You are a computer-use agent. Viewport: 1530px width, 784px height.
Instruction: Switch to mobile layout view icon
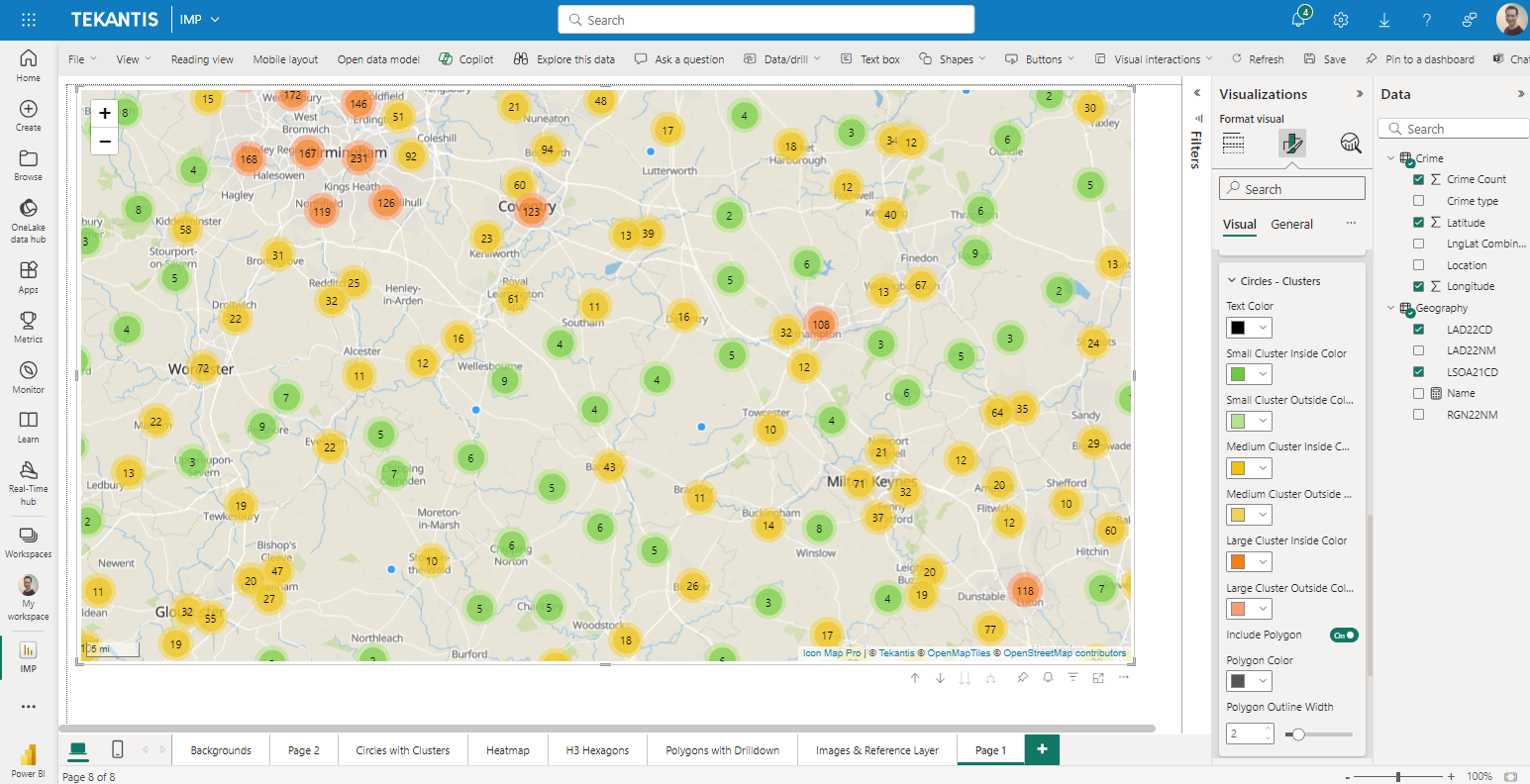118,749
